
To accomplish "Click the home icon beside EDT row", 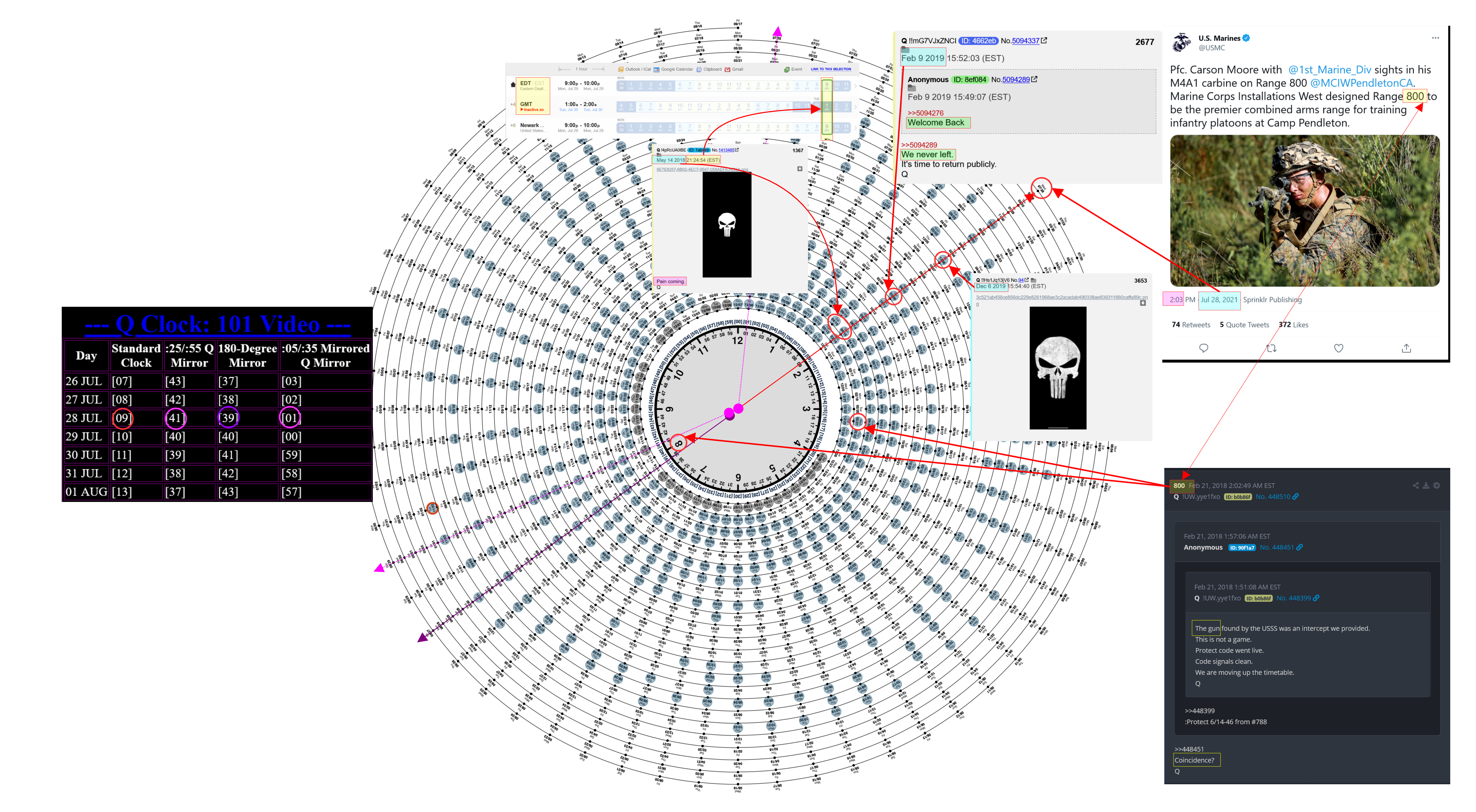I will (x=513, y=85).
